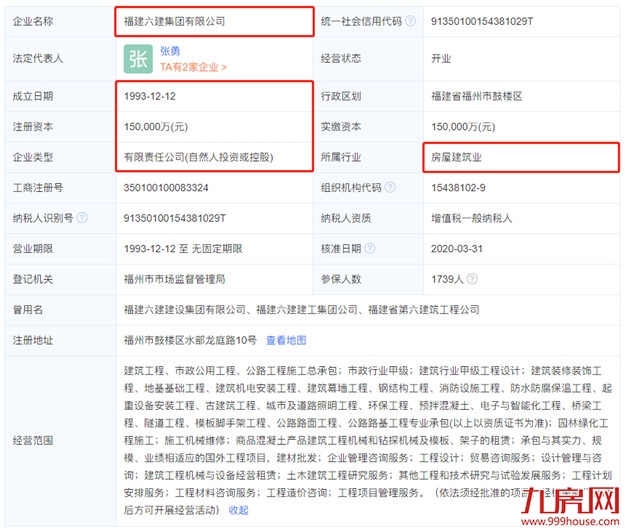The width and height of the screenshot is (625, 531).
Task: Open legal representative 张勇 profile link
Action: pos(170,51)
